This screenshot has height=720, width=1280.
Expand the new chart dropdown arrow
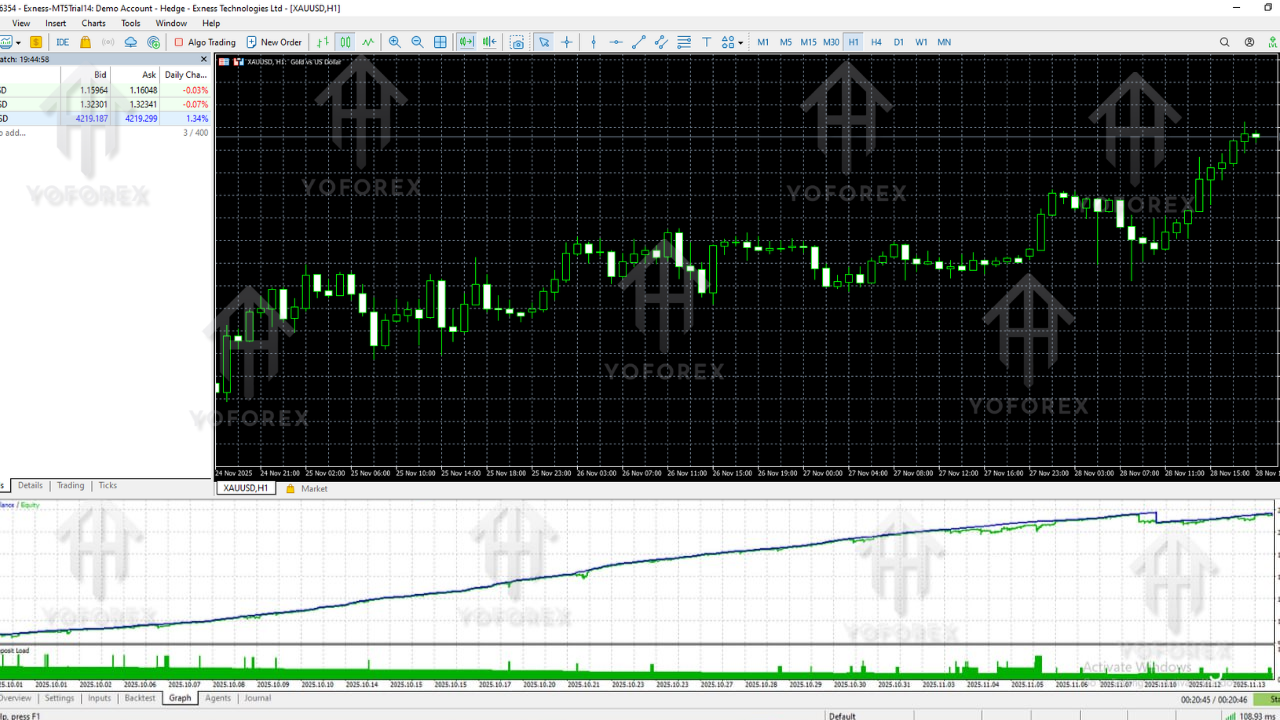18,41
